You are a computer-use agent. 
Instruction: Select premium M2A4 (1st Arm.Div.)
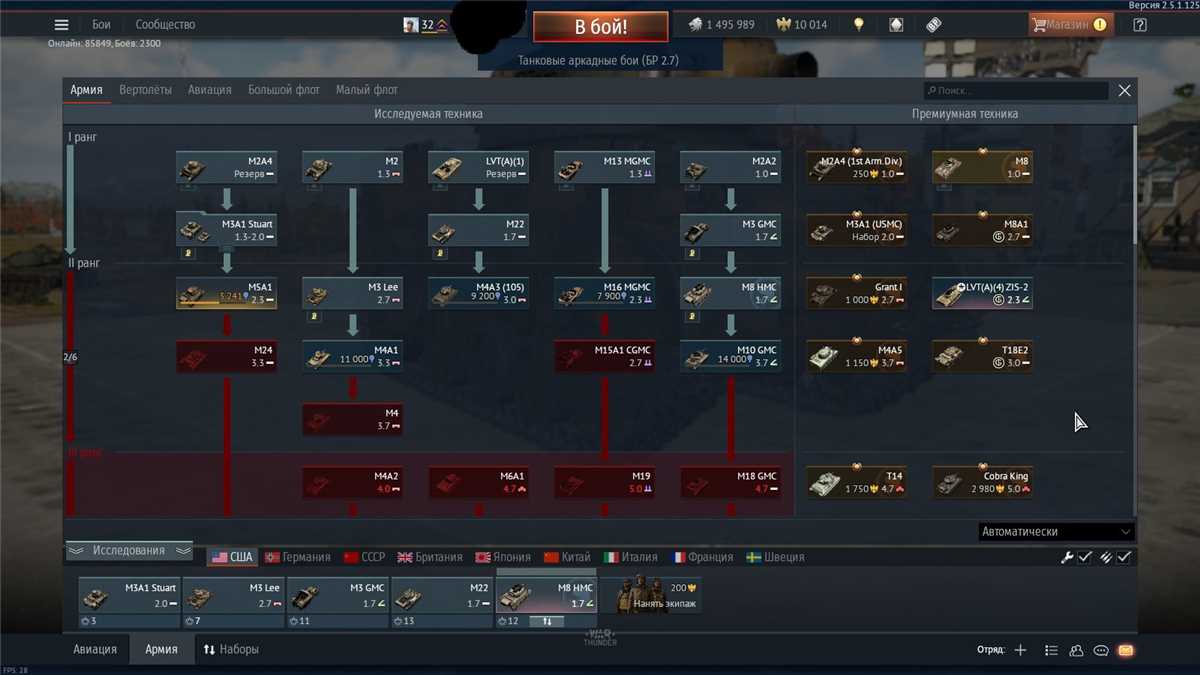tap(857, 167)
